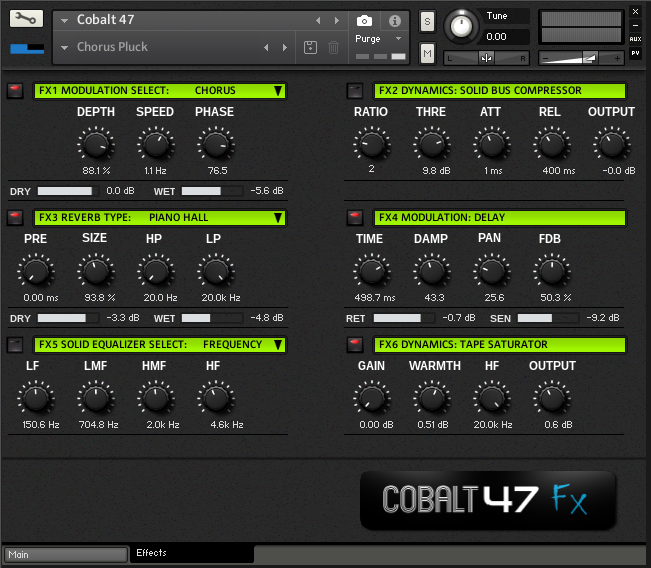Click the L/R pan slider

(x=486, y=58)
